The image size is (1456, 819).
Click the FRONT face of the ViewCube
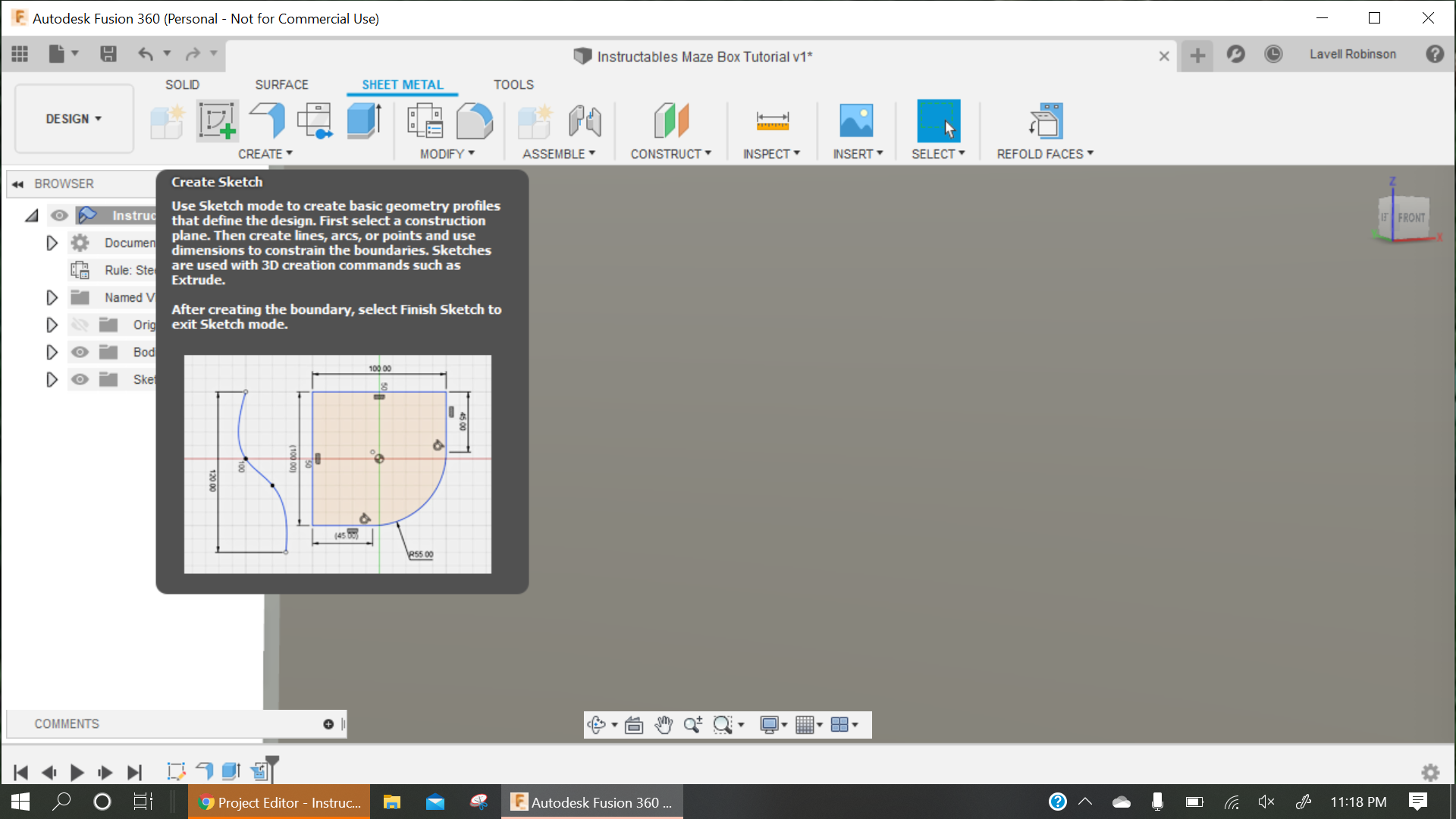(1411, 218)
